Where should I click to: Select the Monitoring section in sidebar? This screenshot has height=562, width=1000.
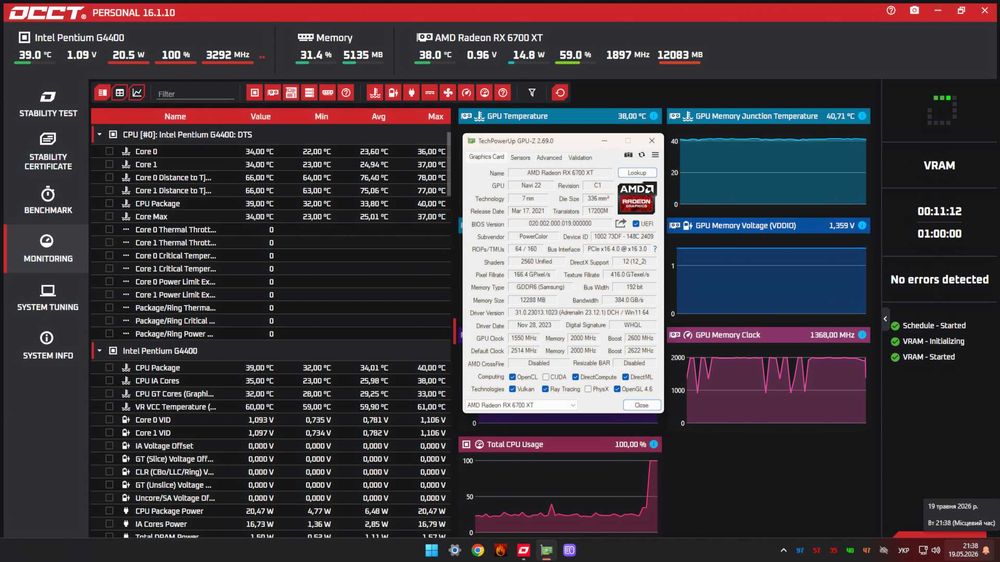(48, 248)
